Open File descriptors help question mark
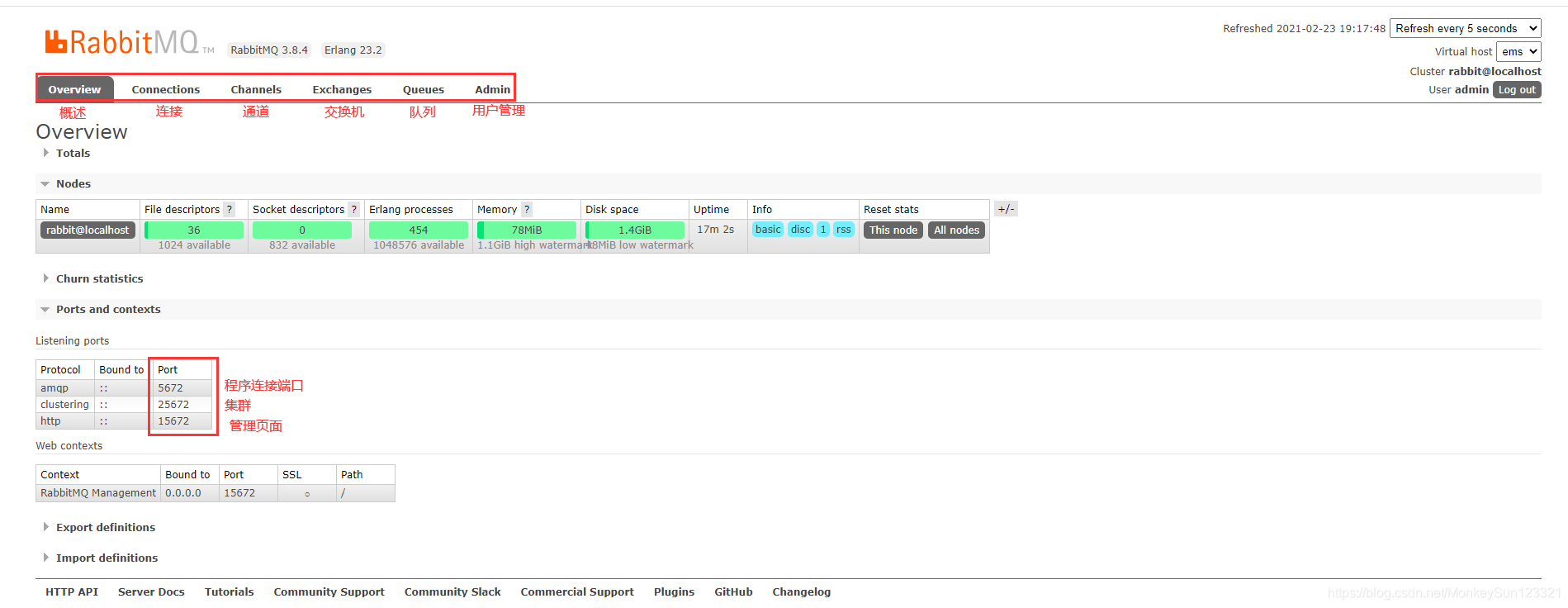Viewport: 1568px width, 608px height. [230, 209]
